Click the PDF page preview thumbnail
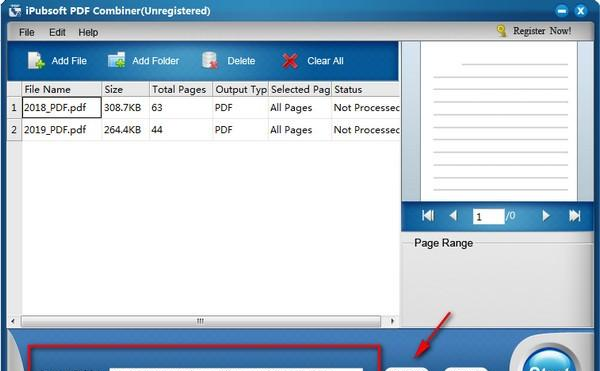600x371 pixels. tap(499, 121)
